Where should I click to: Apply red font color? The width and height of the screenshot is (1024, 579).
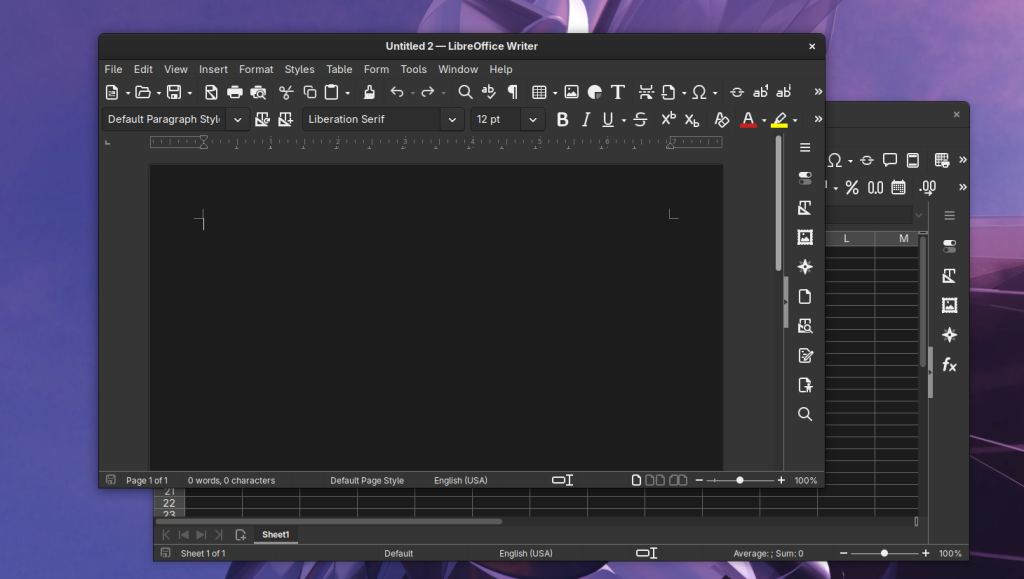point(748,119)
